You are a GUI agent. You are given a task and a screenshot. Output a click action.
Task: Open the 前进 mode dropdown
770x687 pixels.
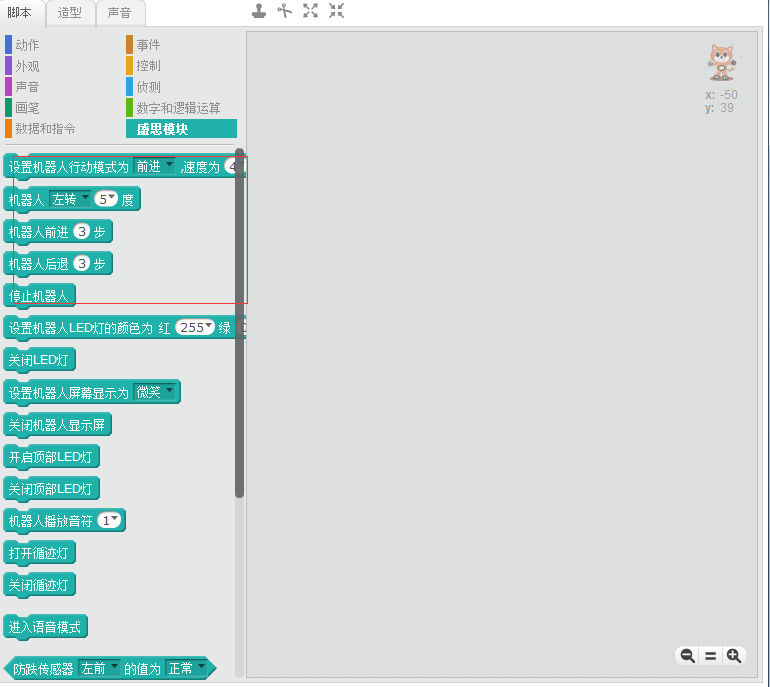coord(168,166)
